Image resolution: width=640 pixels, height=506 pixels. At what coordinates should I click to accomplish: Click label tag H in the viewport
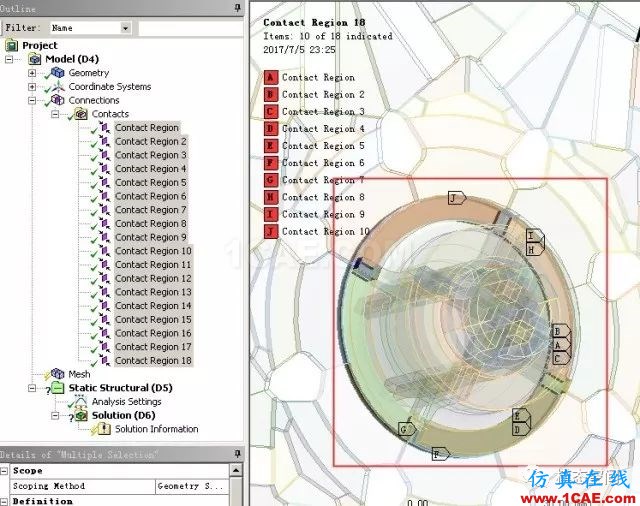pos(535,249)
